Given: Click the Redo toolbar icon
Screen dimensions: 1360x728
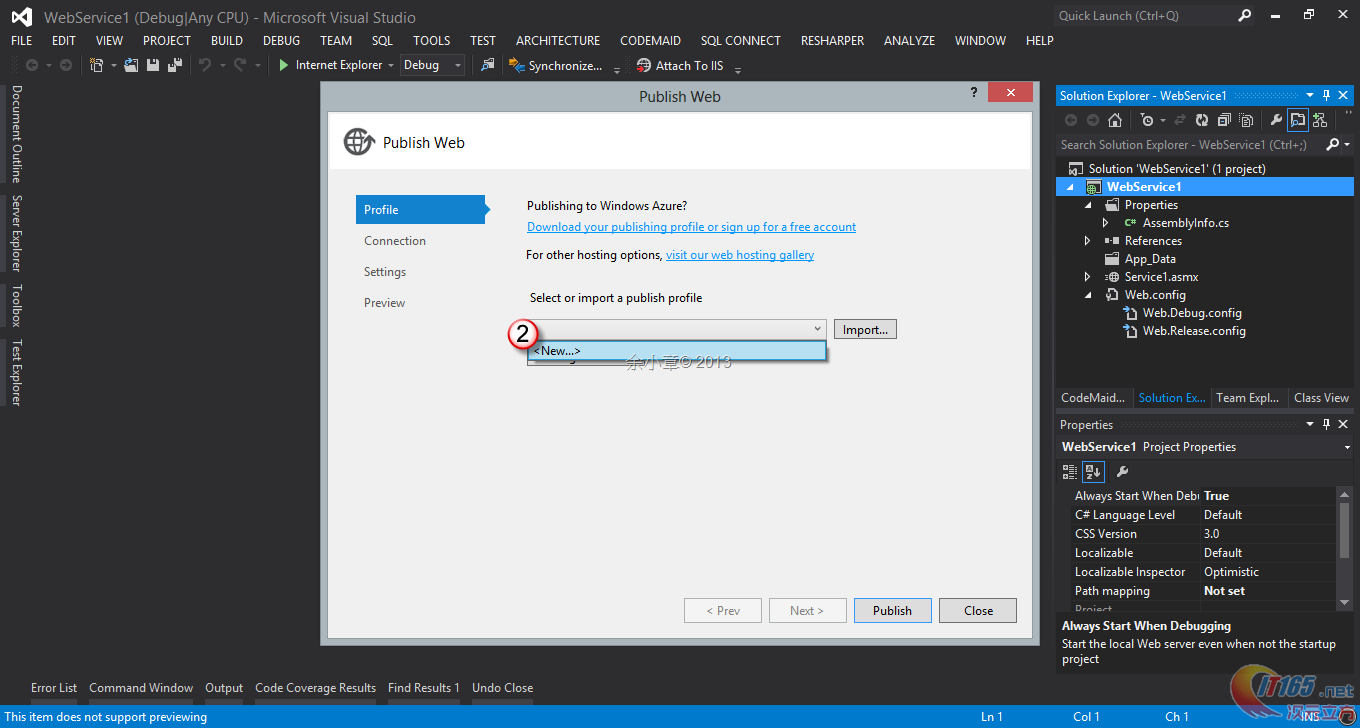Looking at the screenshot, I should [x=239, y=65].
